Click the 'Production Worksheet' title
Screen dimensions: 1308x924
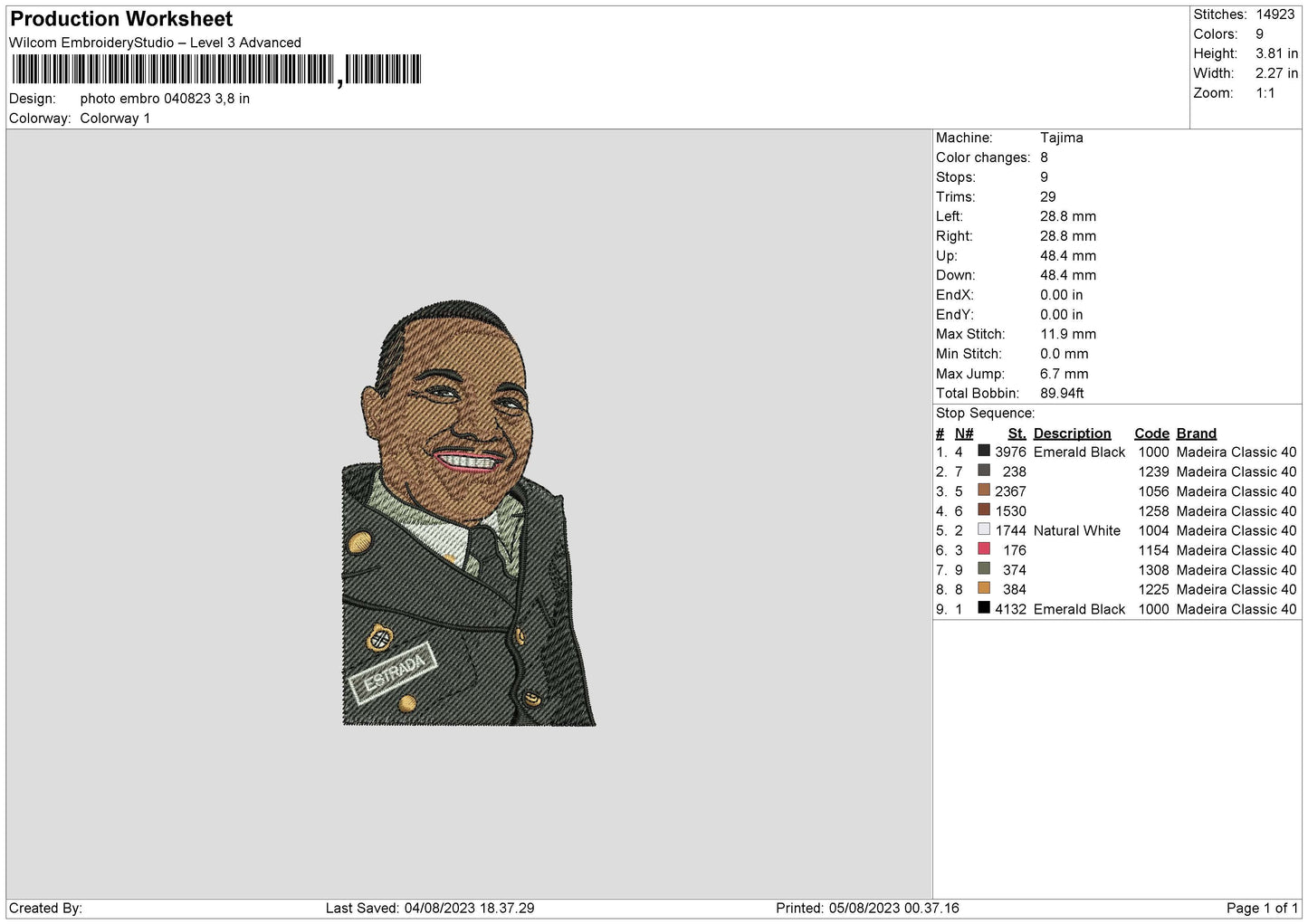tap(121, 19)
